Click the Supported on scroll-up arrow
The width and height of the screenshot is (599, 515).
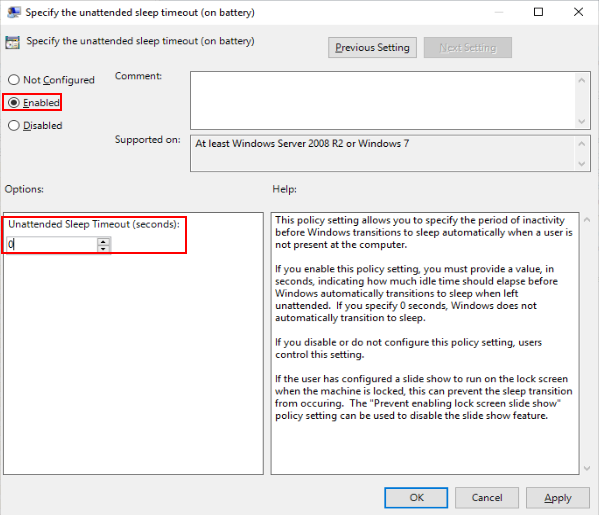tap(581, 144)
